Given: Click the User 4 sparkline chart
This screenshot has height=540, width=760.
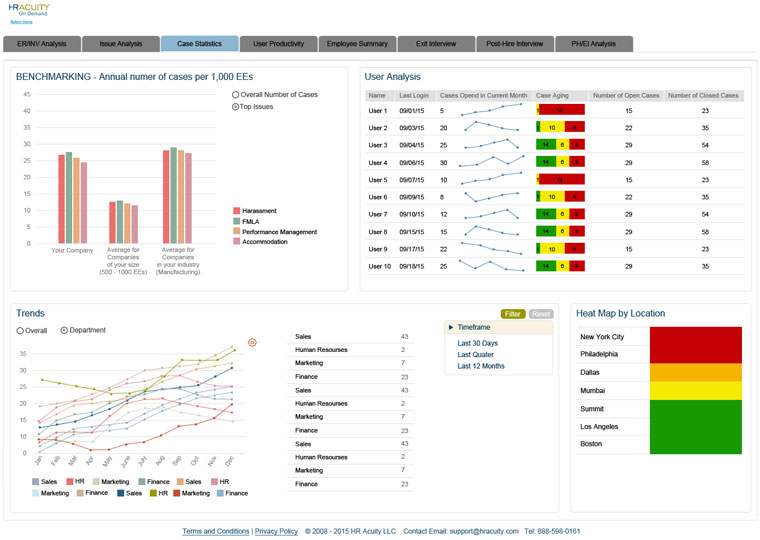Looking at the screenshot, I should coord(491,161).
